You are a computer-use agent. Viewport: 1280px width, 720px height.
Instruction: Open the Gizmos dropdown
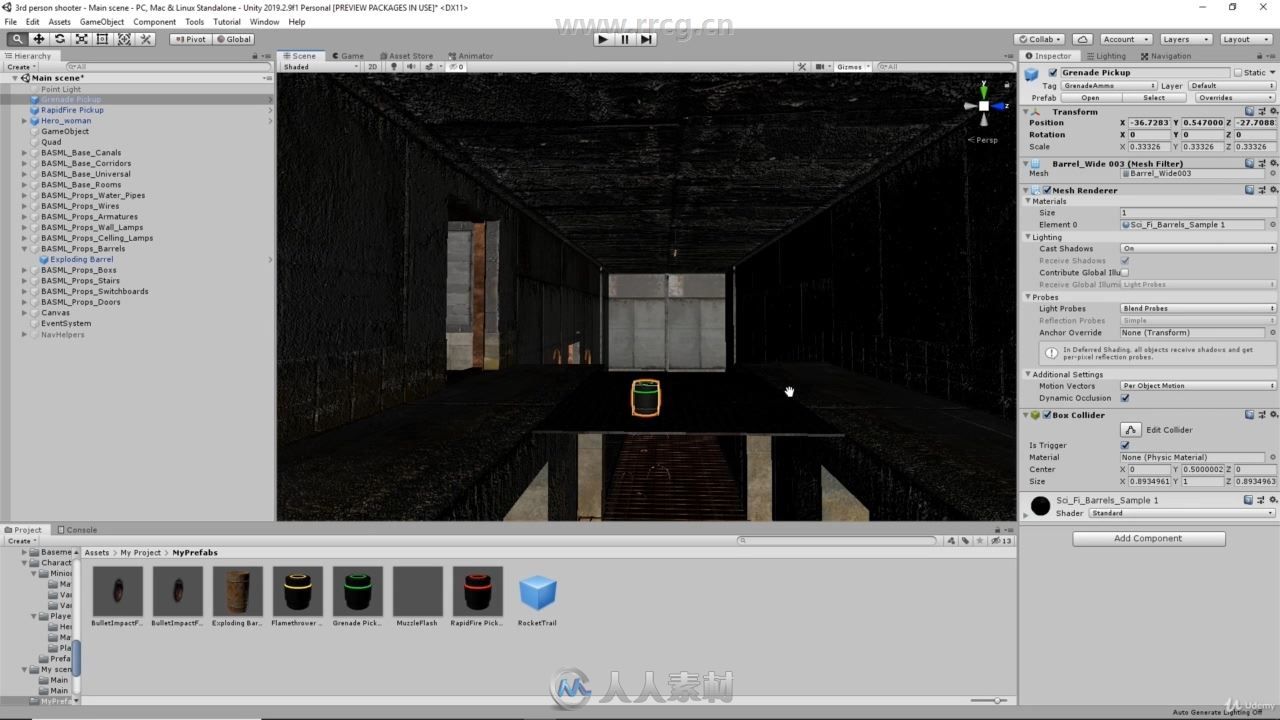pyautogui.click(x=852, y=67)
